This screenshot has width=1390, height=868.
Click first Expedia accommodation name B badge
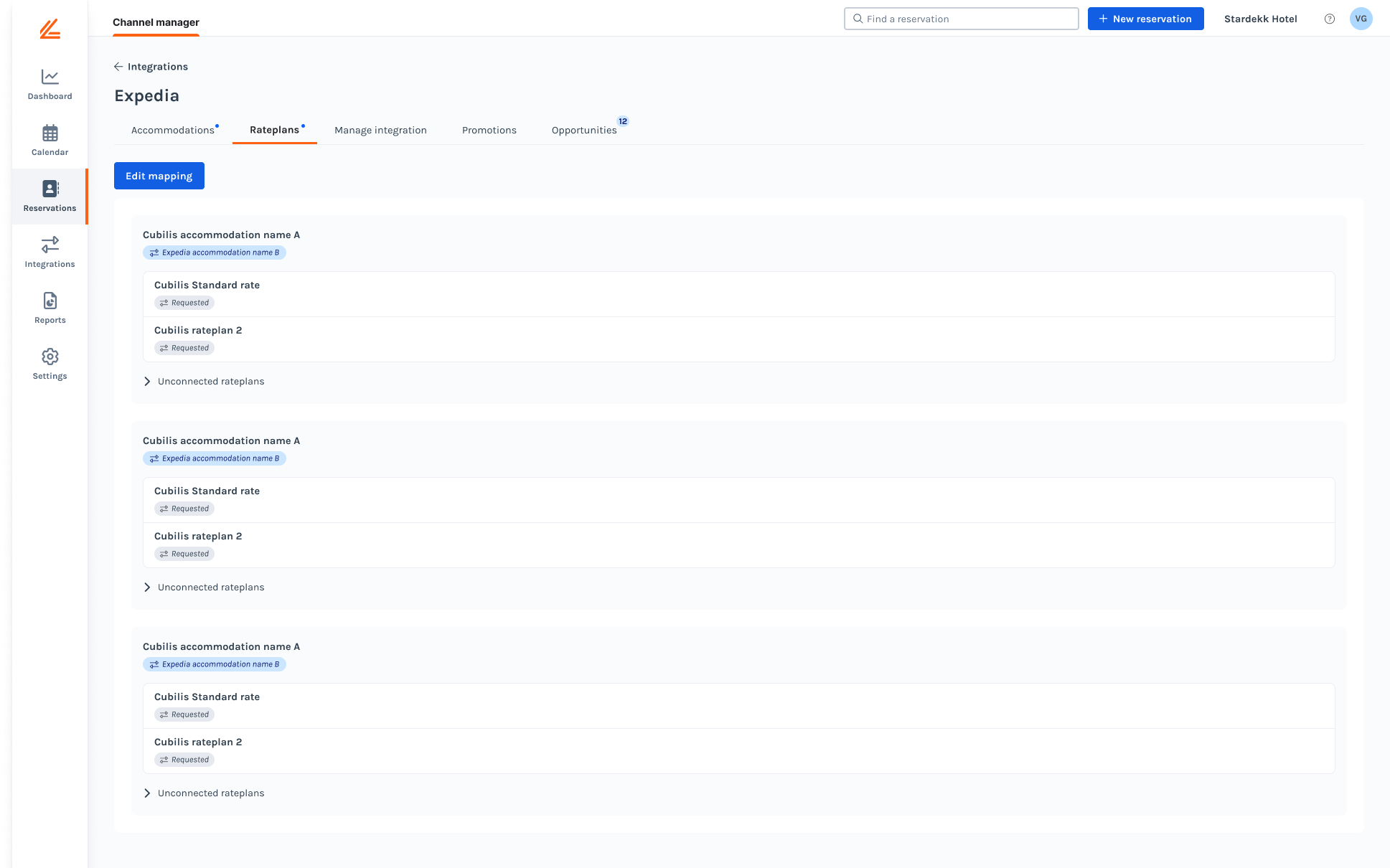215,253
